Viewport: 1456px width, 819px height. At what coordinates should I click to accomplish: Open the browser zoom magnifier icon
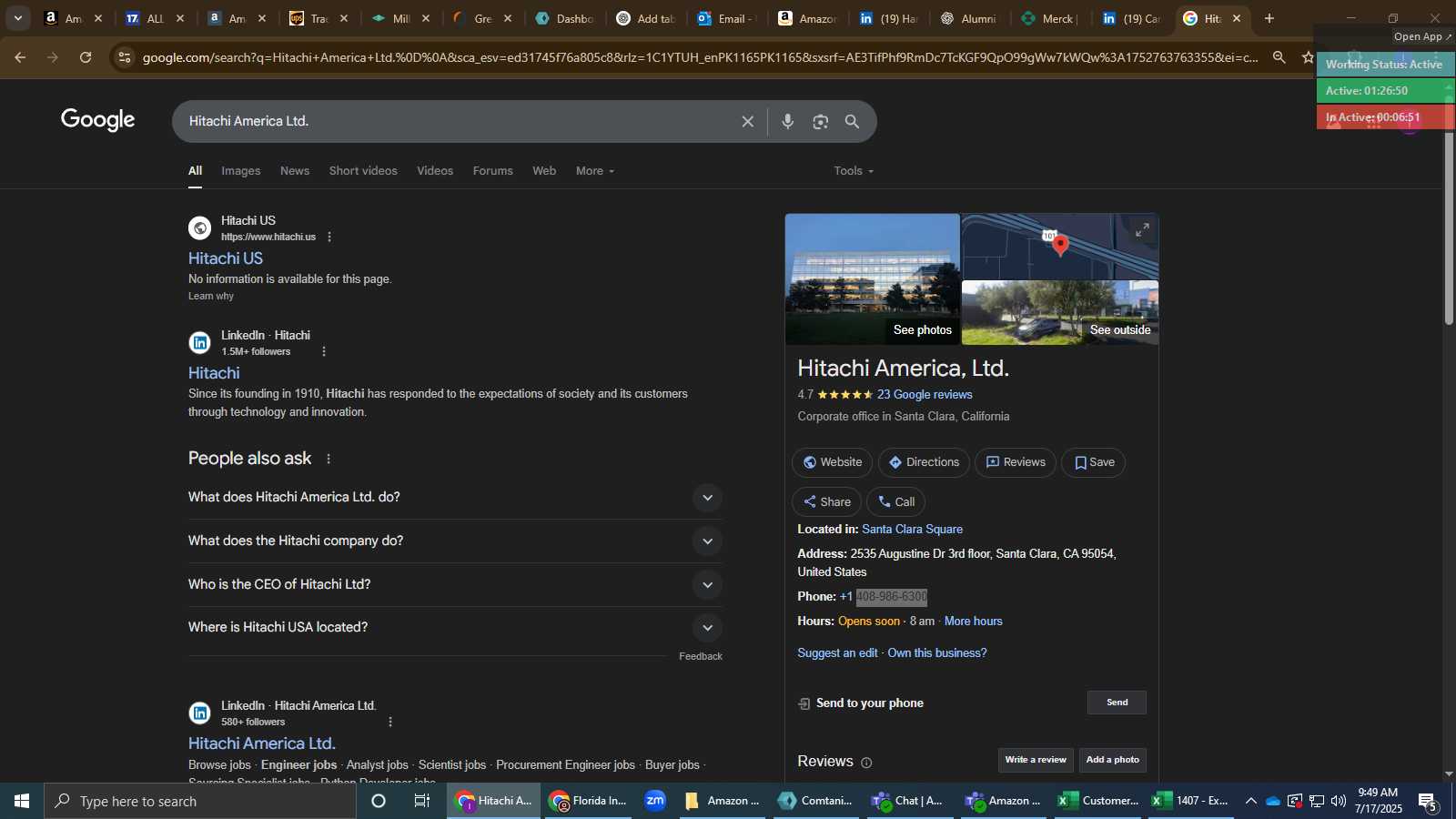[1279, 57]
